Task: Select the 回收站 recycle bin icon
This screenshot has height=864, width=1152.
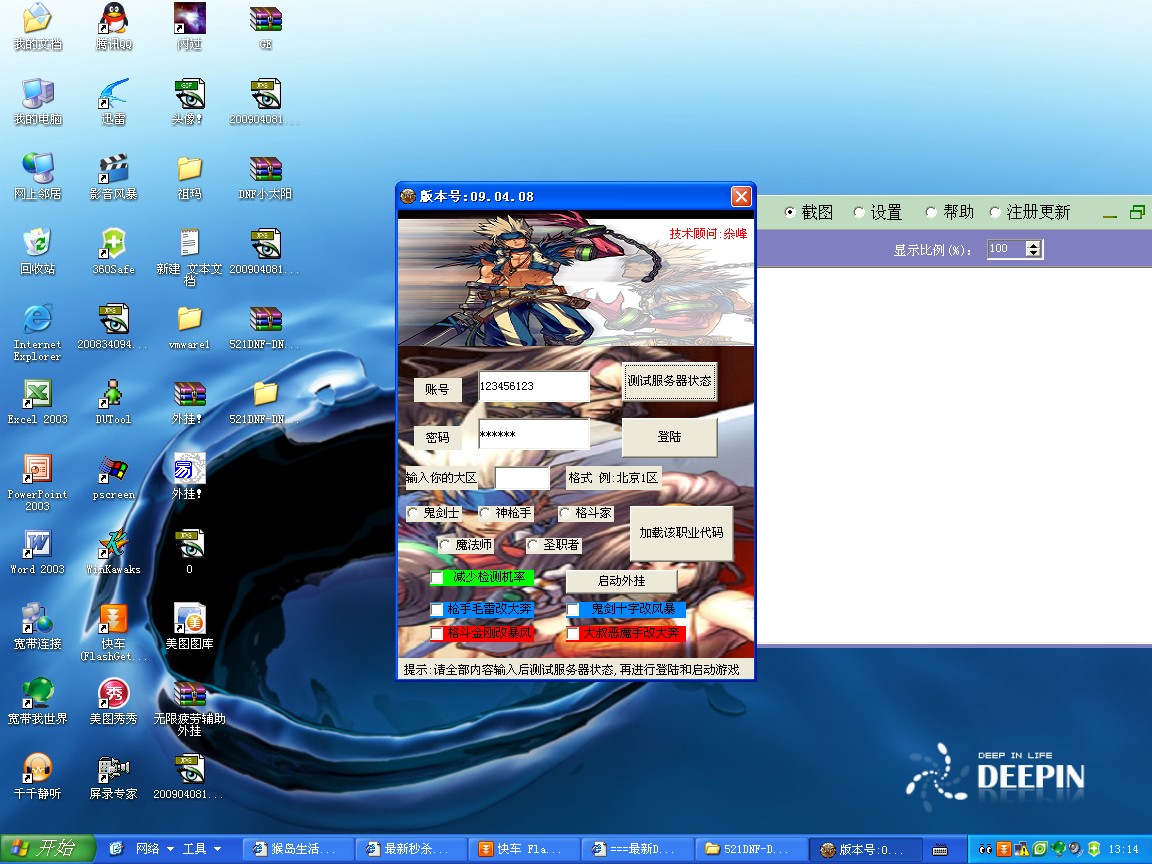Action: [37, 251]
